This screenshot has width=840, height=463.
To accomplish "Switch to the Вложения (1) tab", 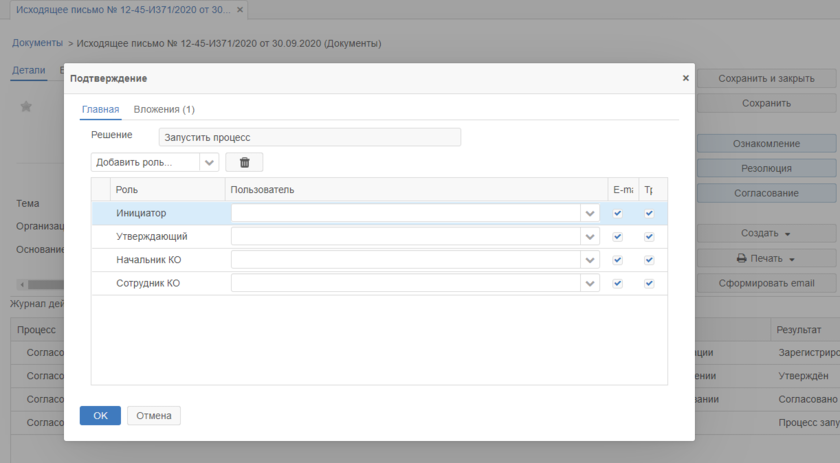I will point(164,109).
